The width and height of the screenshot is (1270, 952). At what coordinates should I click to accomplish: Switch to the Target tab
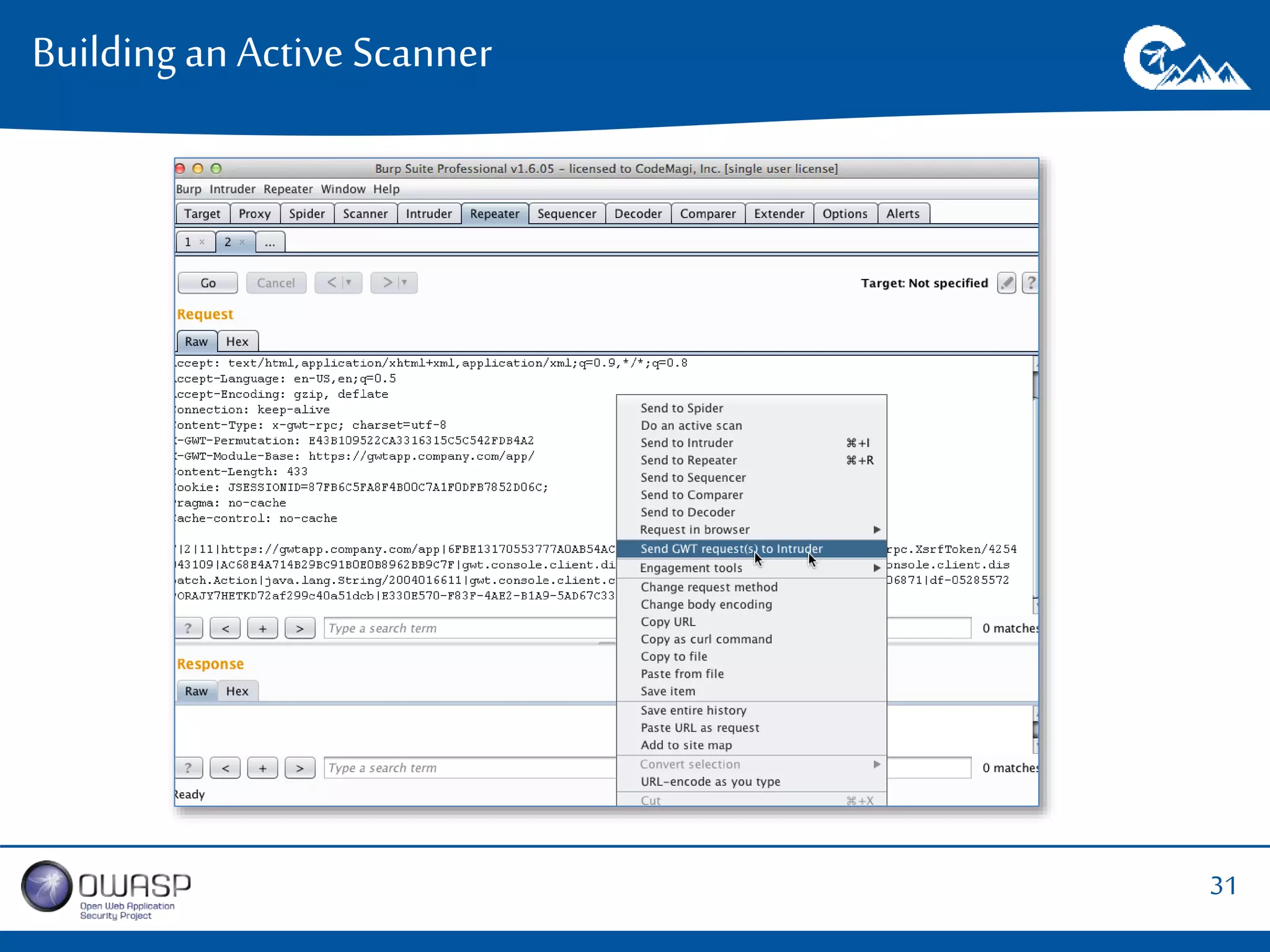click(x=203, y=214)
